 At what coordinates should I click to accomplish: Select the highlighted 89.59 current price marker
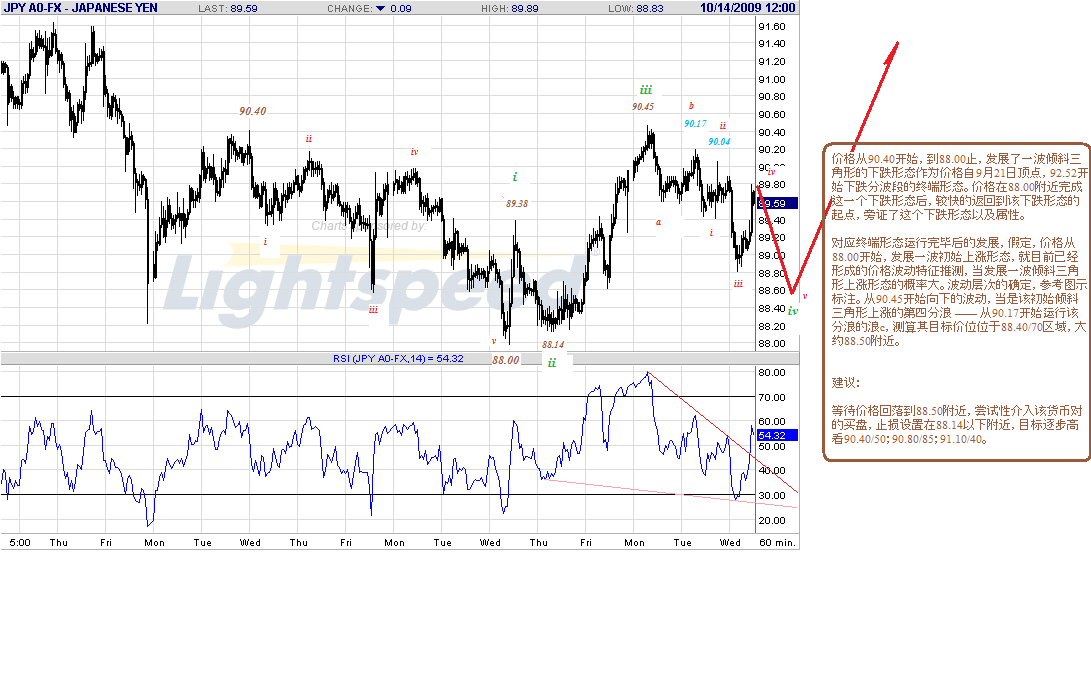coord(777,203)
